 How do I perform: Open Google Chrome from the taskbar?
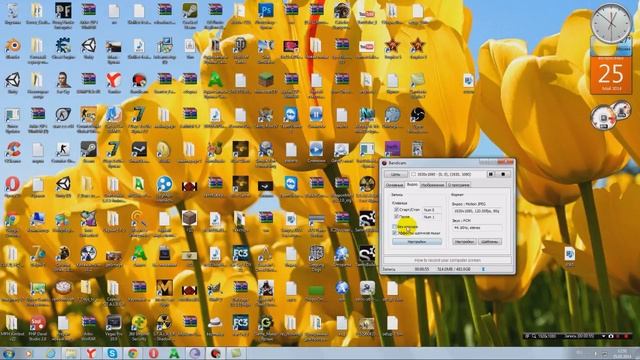click(x=133, y=353)
